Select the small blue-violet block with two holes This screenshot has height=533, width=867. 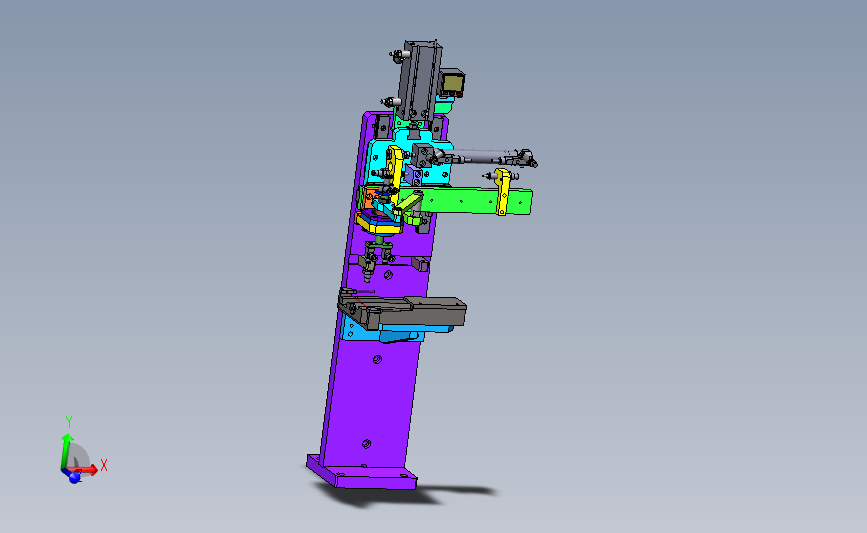pos(414,175)
